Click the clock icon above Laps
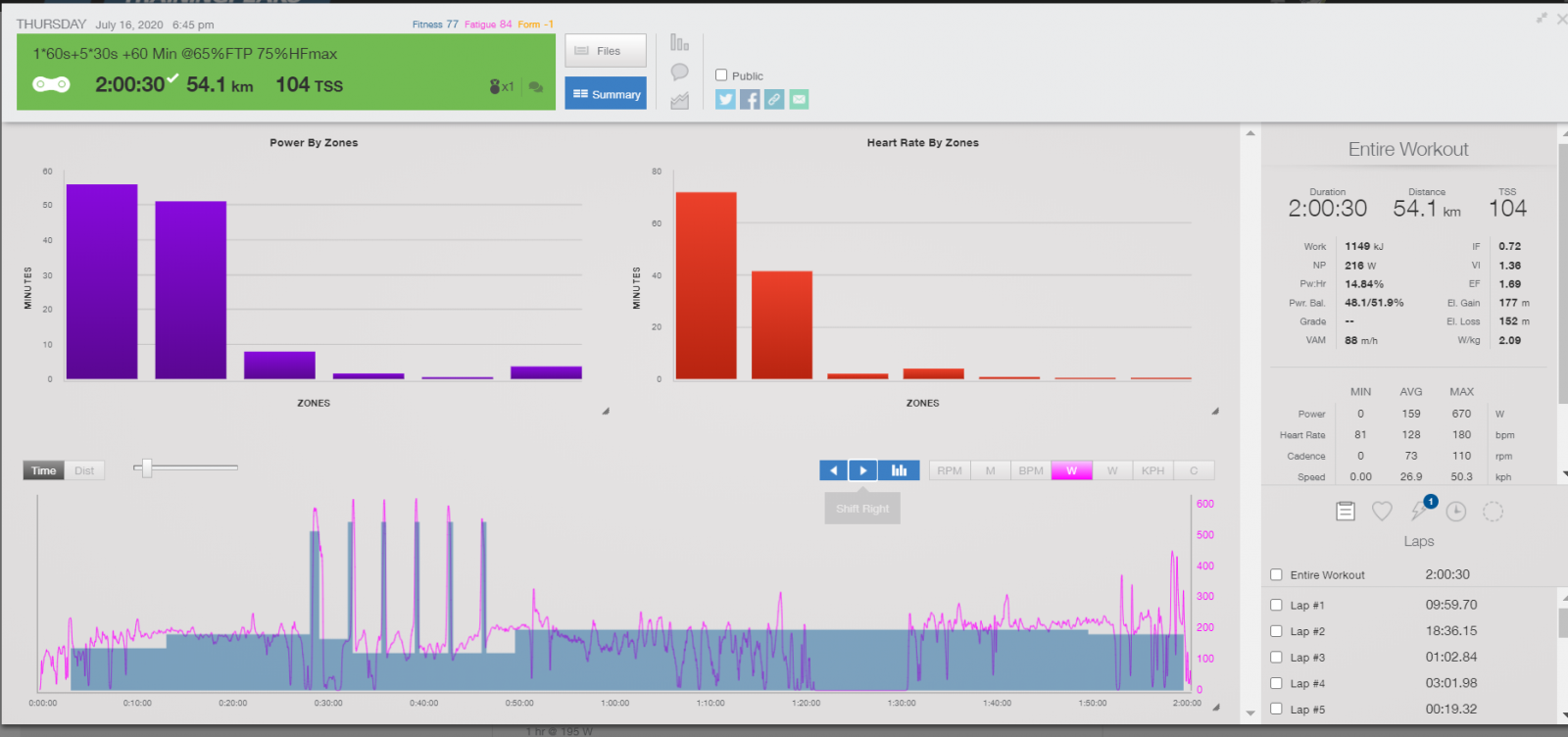This screenshot has width=1568, height=737. coord(1456,512)
